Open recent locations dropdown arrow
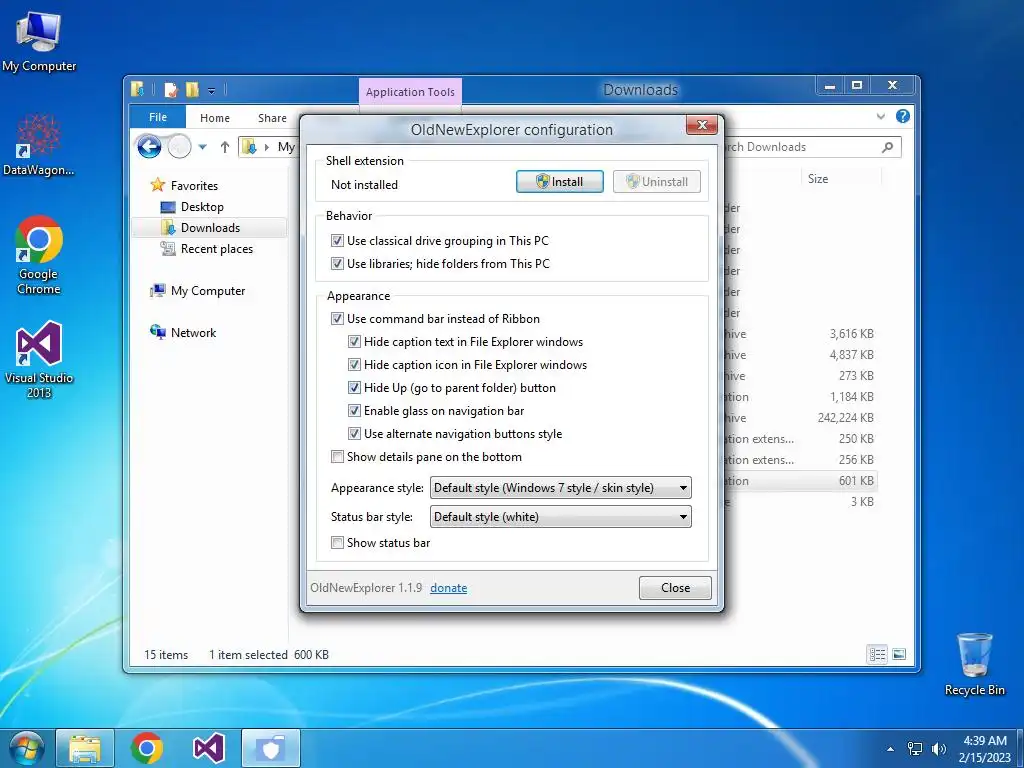 202,147
